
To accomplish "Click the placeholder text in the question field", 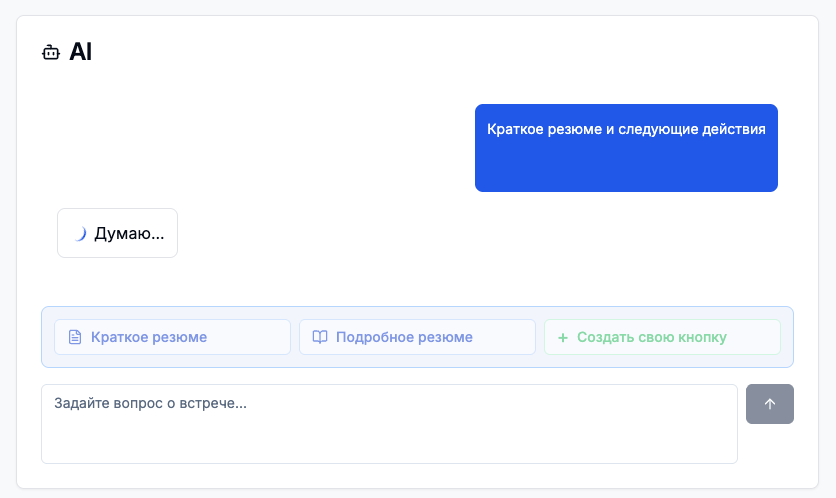I will click(150, 403).
